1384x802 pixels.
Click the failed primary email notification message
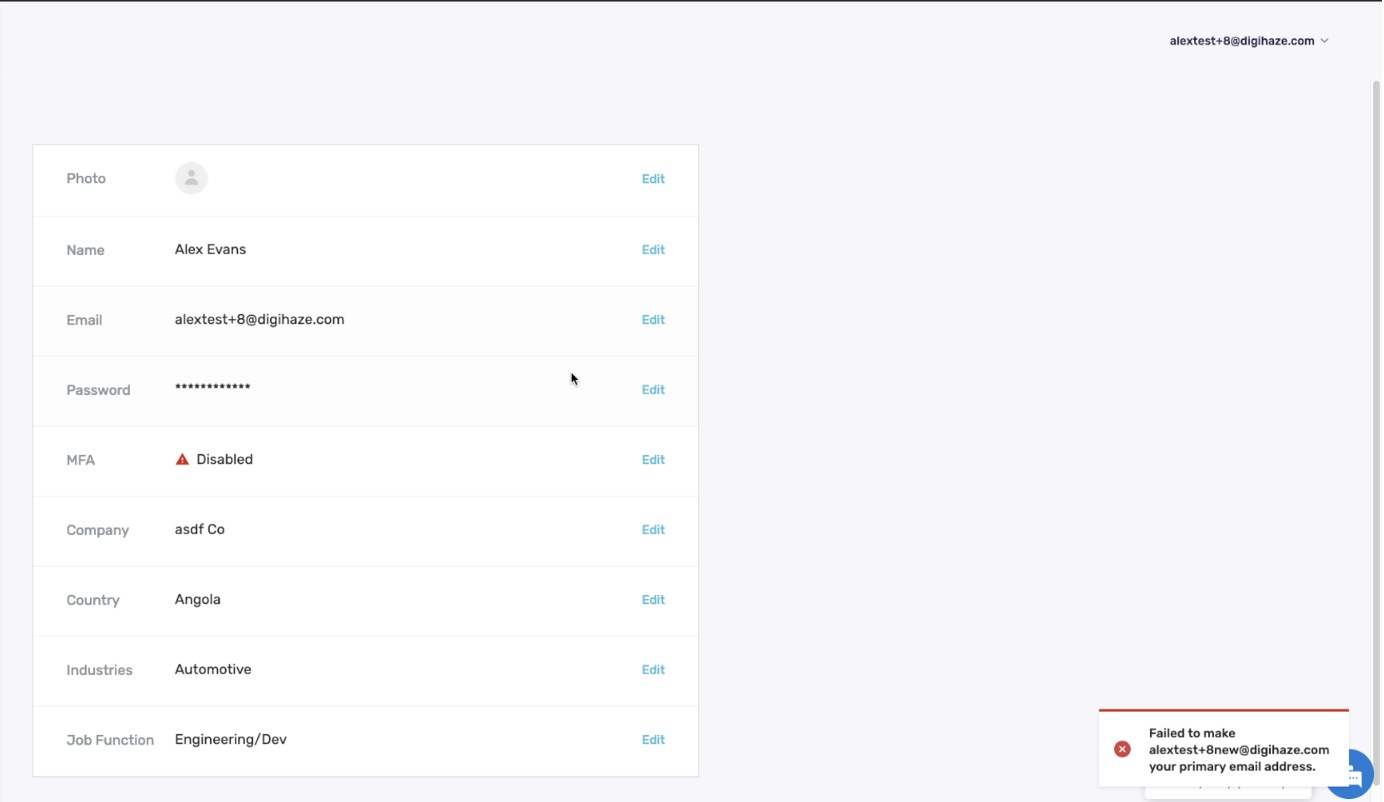coord(1238,750)
